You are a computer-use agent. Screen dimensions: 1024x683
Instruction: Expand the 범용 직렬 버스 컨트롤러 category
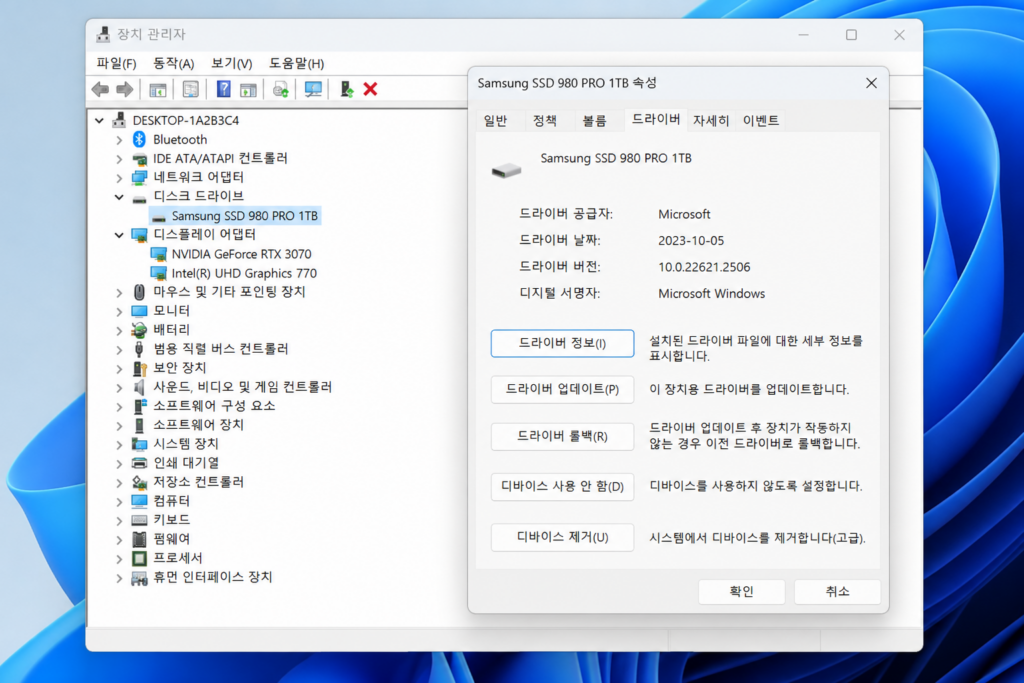119,349
